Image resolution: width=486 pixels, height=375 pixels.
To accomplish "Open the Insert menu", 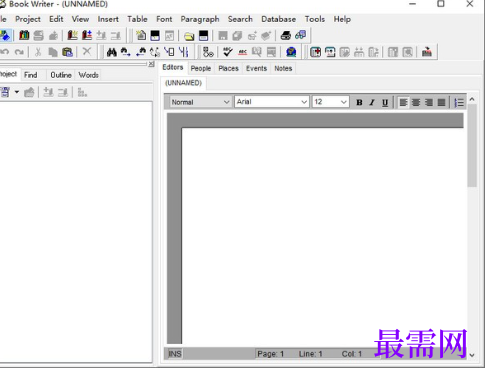I will click(x=108, y=19).
